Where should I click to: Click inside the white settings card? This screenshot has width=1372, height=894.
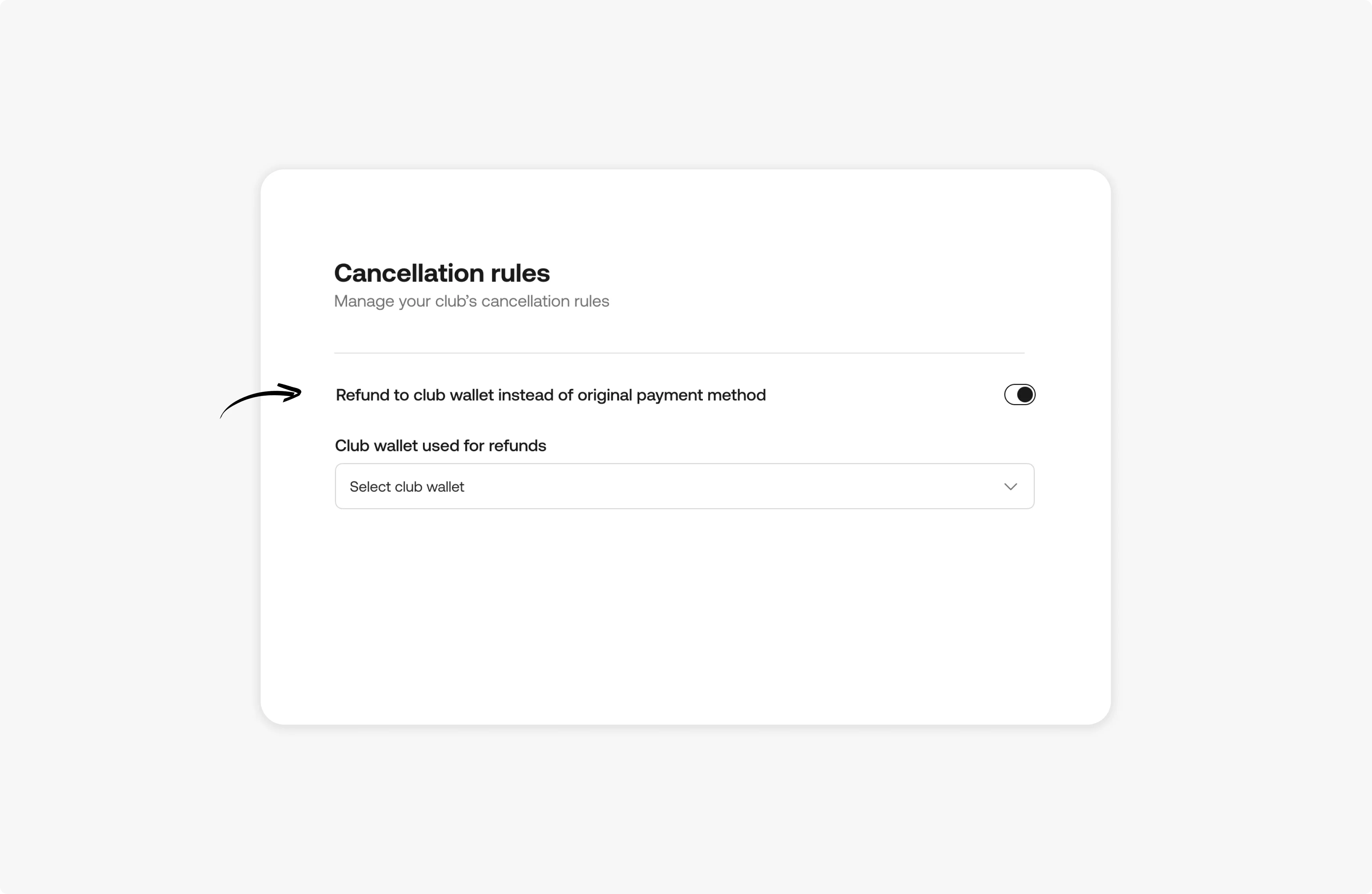point(684,606)
